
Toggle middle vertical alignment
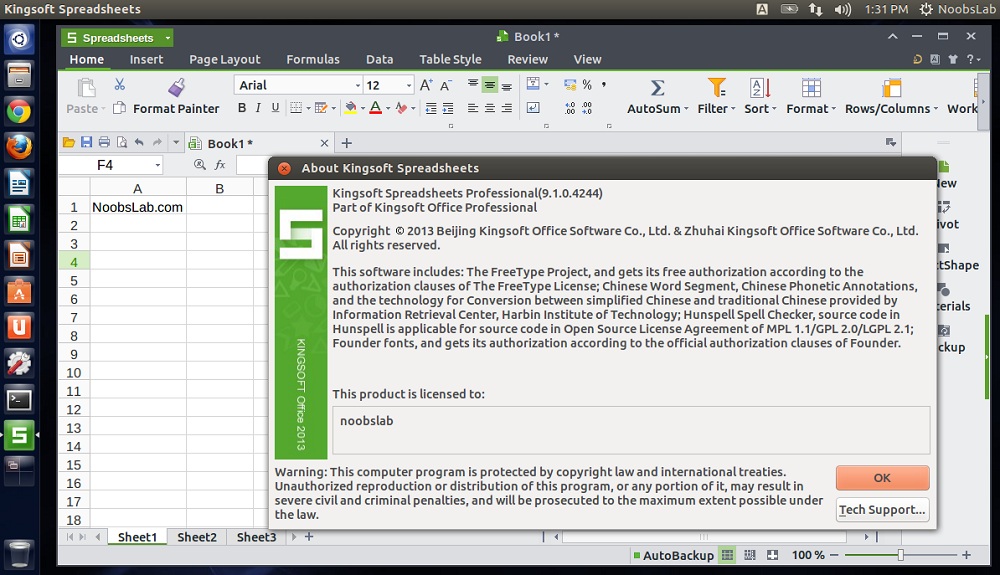coord(489,85)
